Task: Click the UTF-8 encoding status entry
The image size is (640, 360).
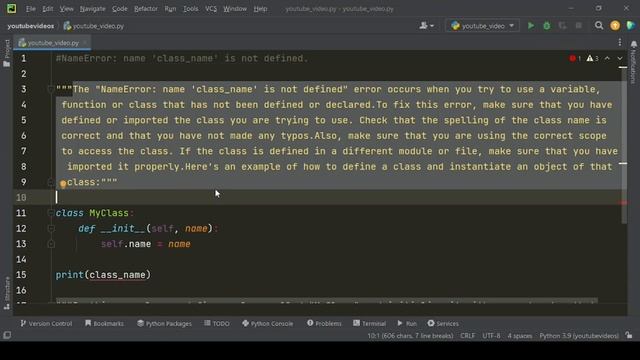Action: (x=491, y=336)
